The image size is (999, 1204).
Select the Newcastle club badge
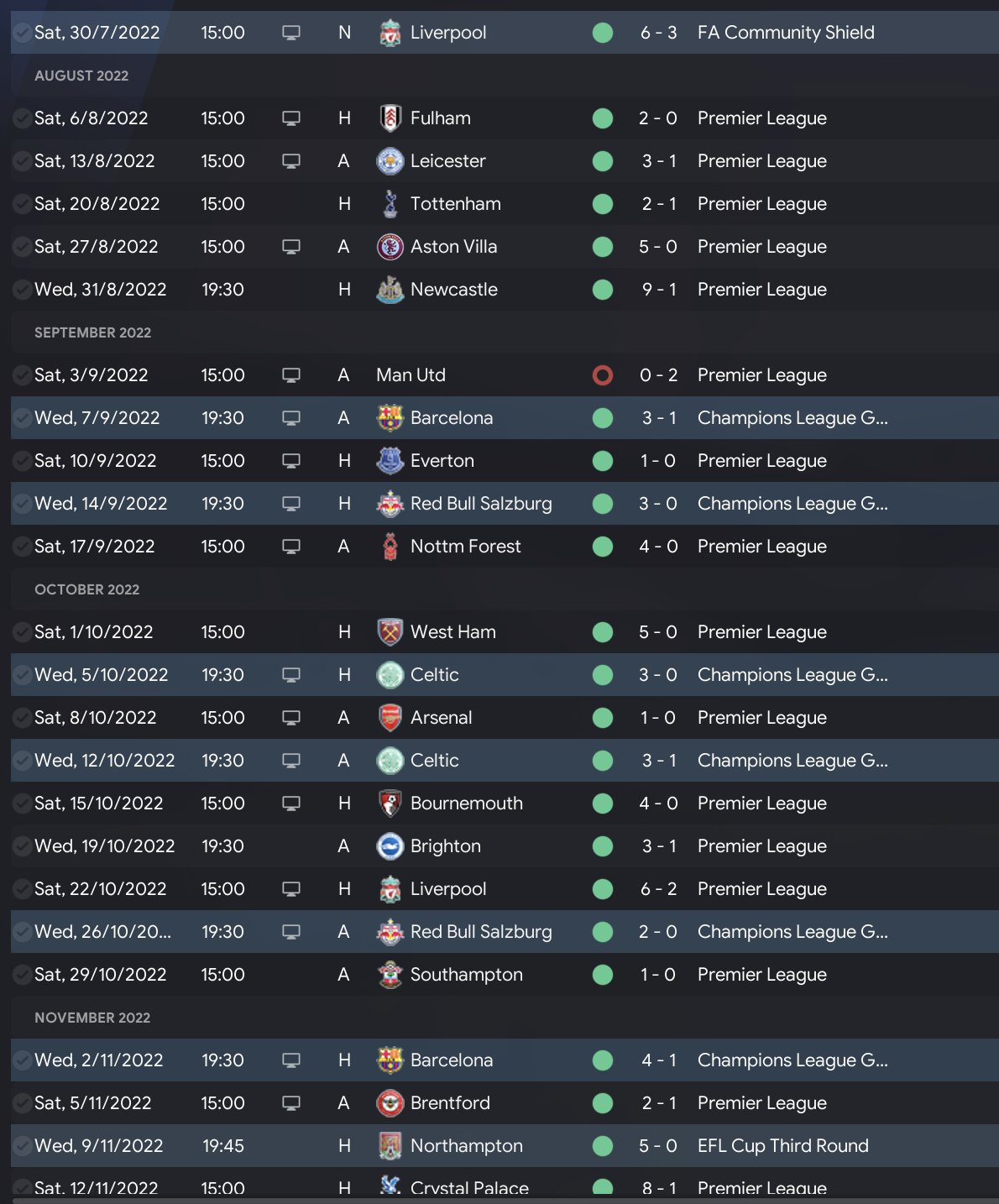pyautogui.click(x=390, y=290)
